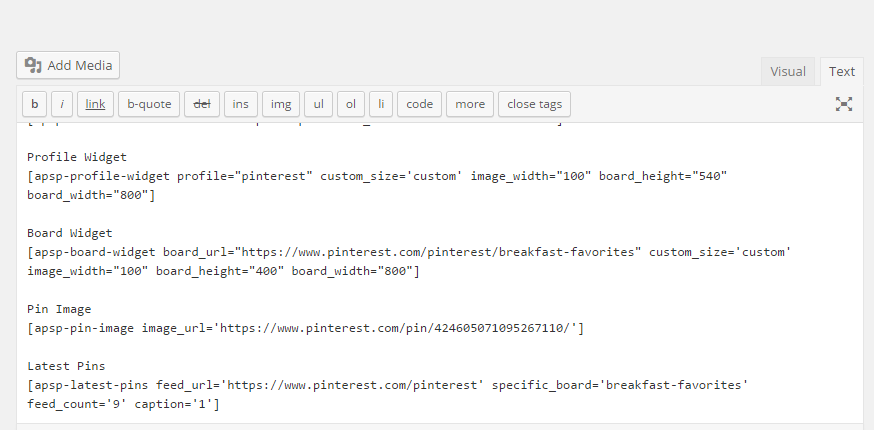The image size is (874, 430).
Task: Click the 'Pin Image' heading text
Action: pyautogui.click(x=59, y=309)
